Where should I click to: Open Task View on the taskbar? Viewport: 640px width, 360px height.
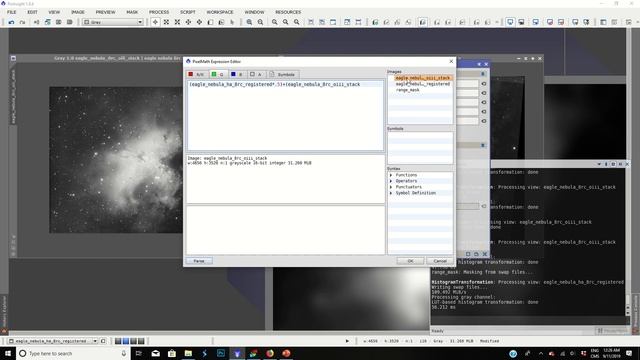point(138,353)
